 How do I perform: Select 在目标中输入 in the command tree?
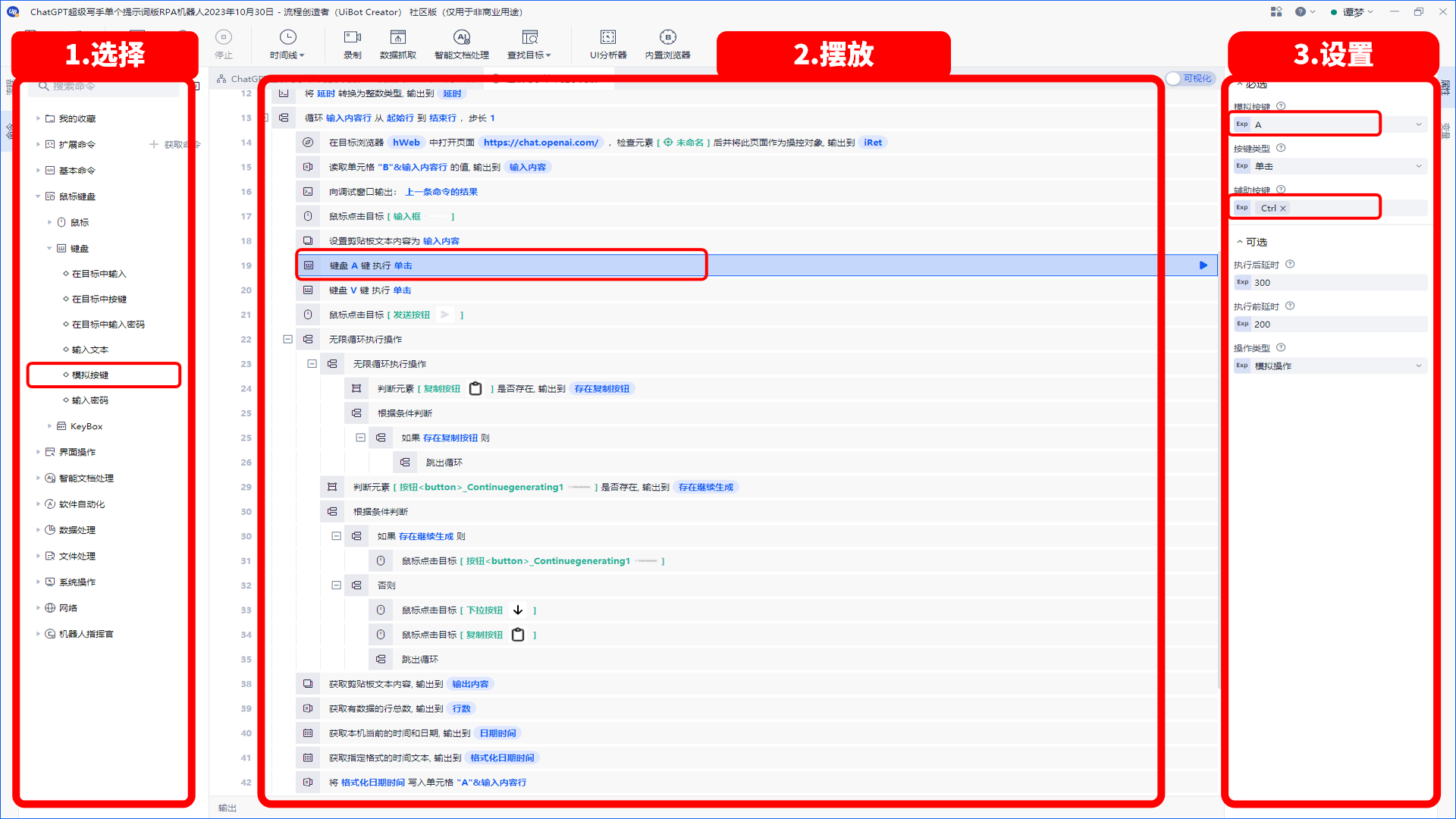click(x=99, y=274)
